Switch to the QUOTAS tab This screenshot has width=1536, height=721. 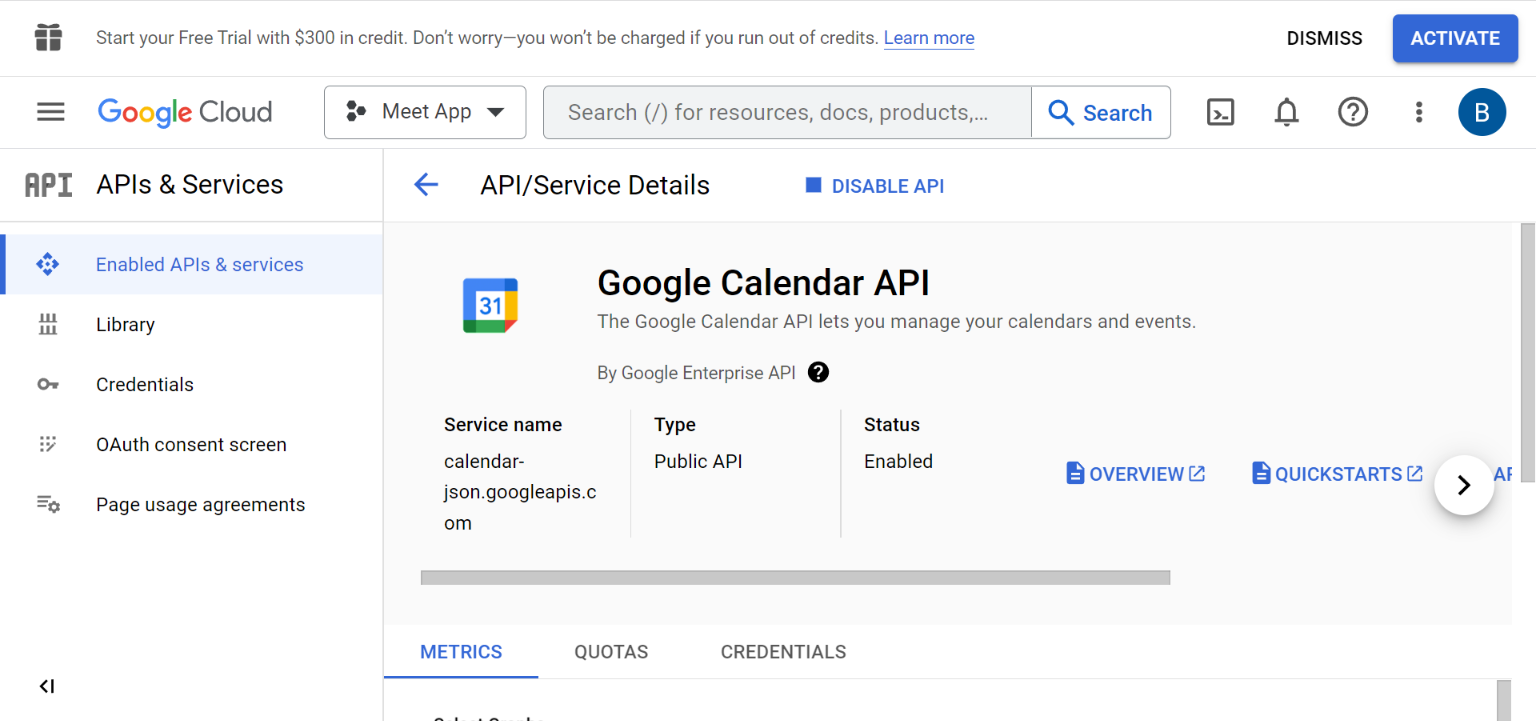coord(611,652)
